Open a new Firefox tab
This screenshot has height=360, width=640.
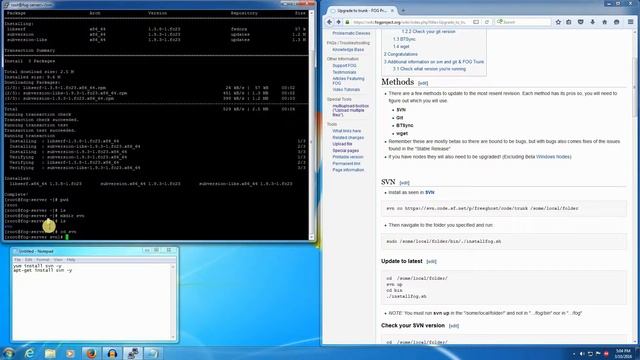[x=403, y=10]
